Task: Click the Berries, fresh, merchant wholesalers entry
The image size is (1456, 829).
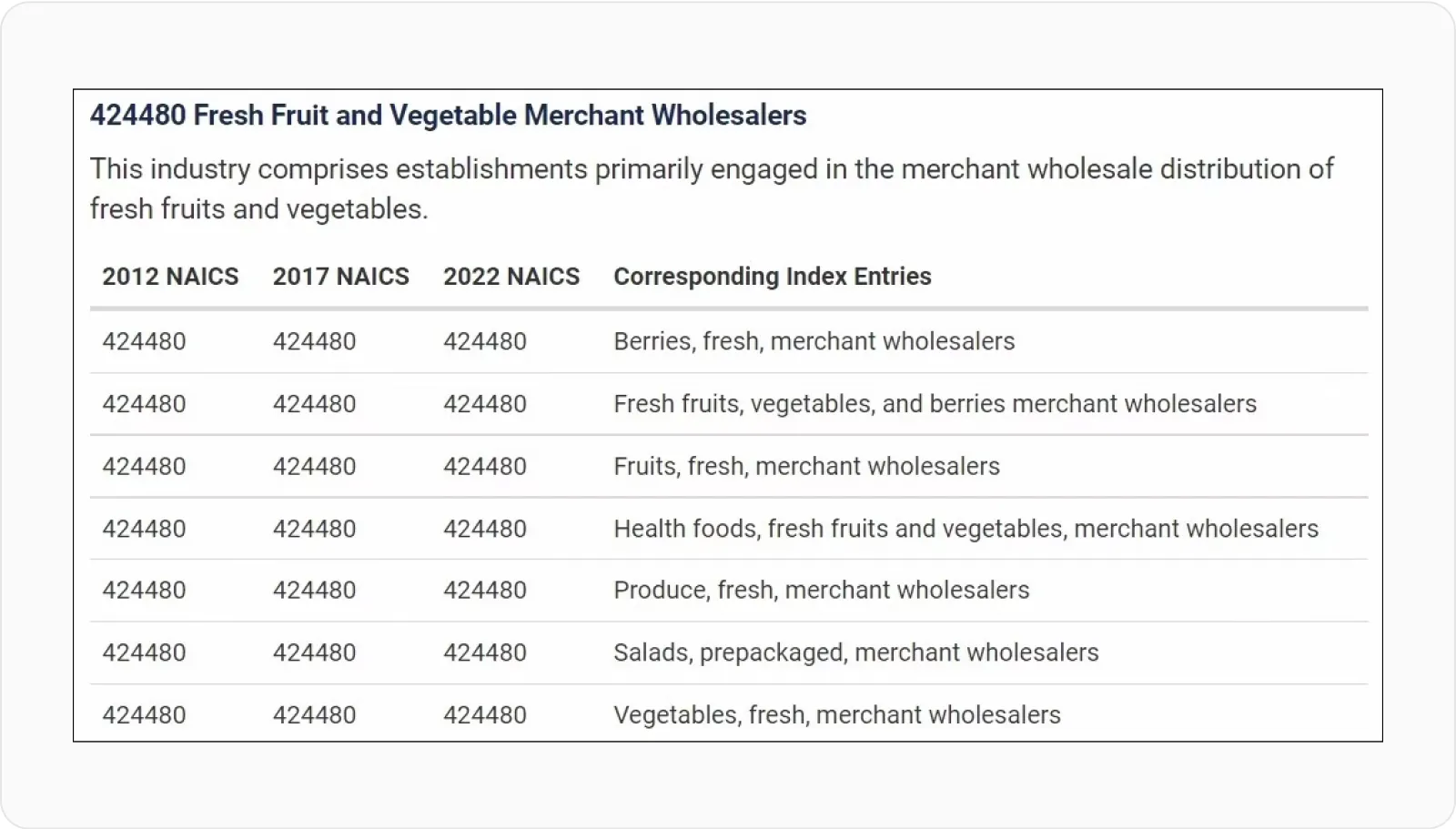Action: point(814,341)
